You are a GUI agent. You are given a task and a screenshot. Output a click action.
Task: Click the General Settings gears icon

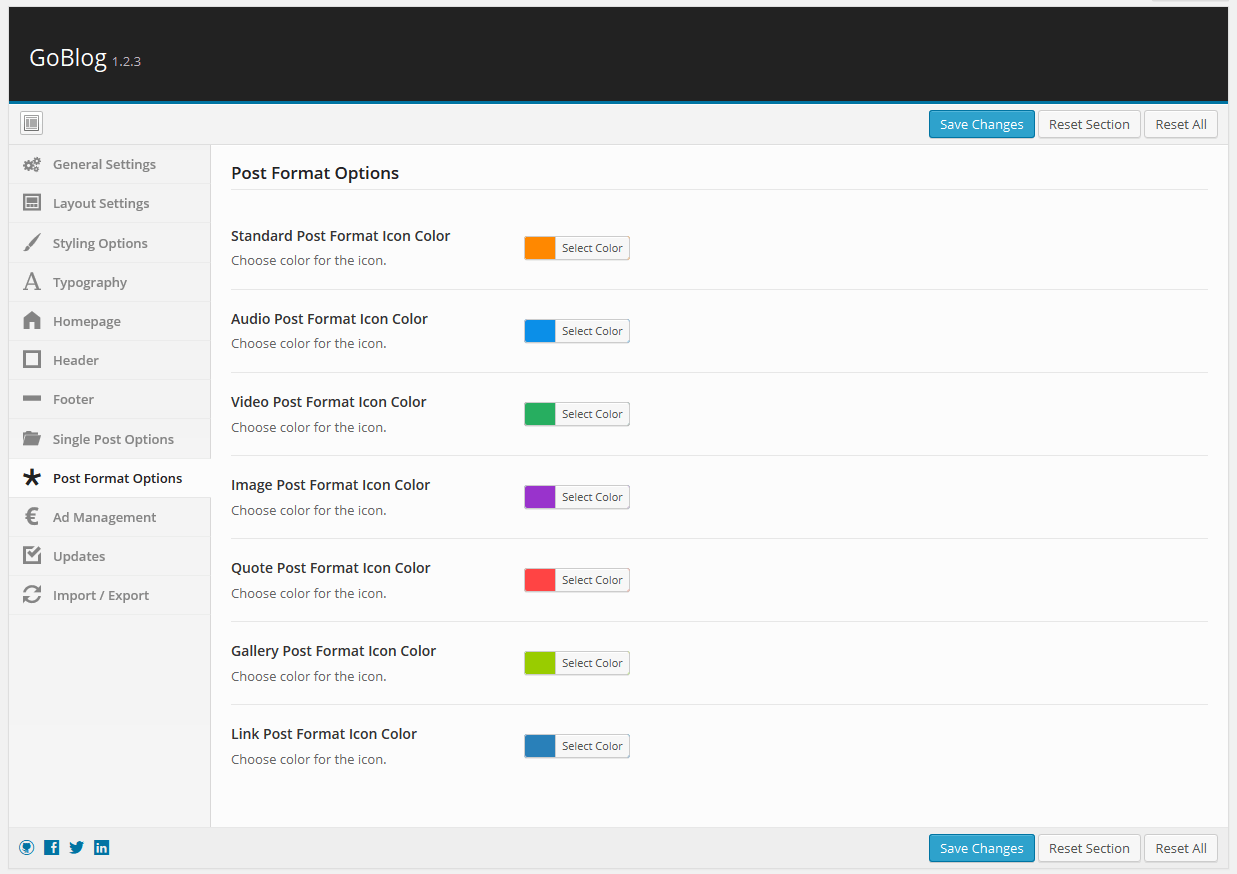pyautogui.click(x=32, y=164)
